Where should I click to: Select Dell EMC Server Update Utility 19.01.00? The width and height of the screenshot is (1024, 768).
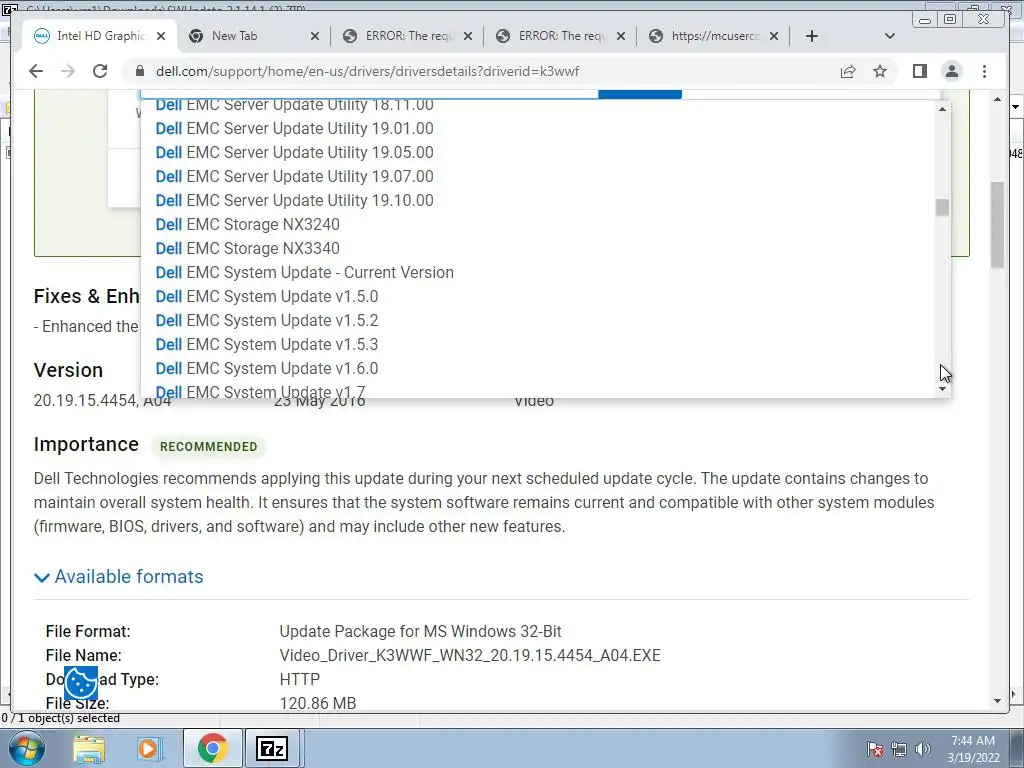295,129
